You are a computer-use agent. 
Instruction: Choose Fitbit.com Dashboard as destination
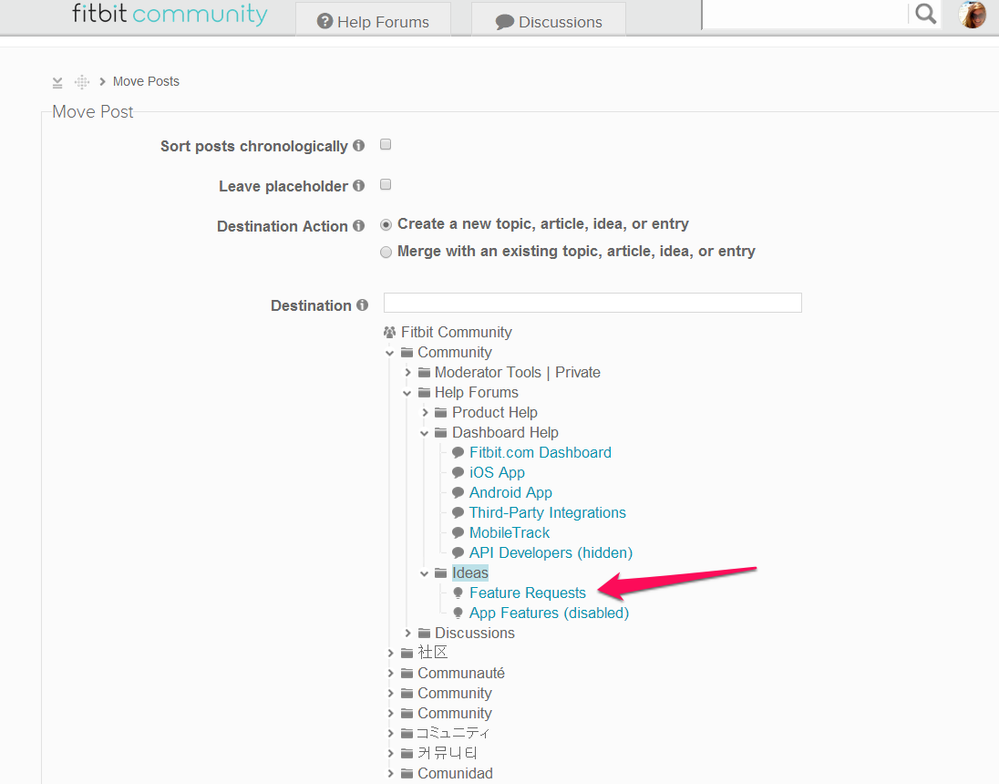(540, 452)
